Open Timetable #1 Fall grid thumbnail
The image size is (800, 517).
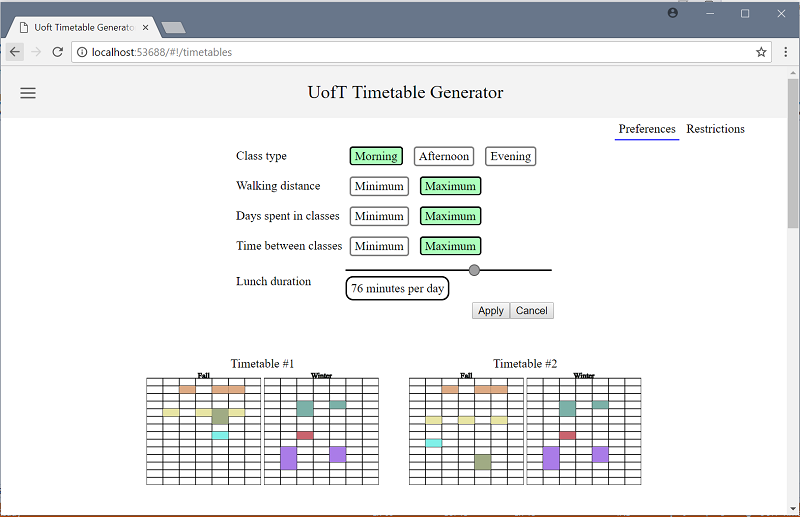click(x=204, y=431)
